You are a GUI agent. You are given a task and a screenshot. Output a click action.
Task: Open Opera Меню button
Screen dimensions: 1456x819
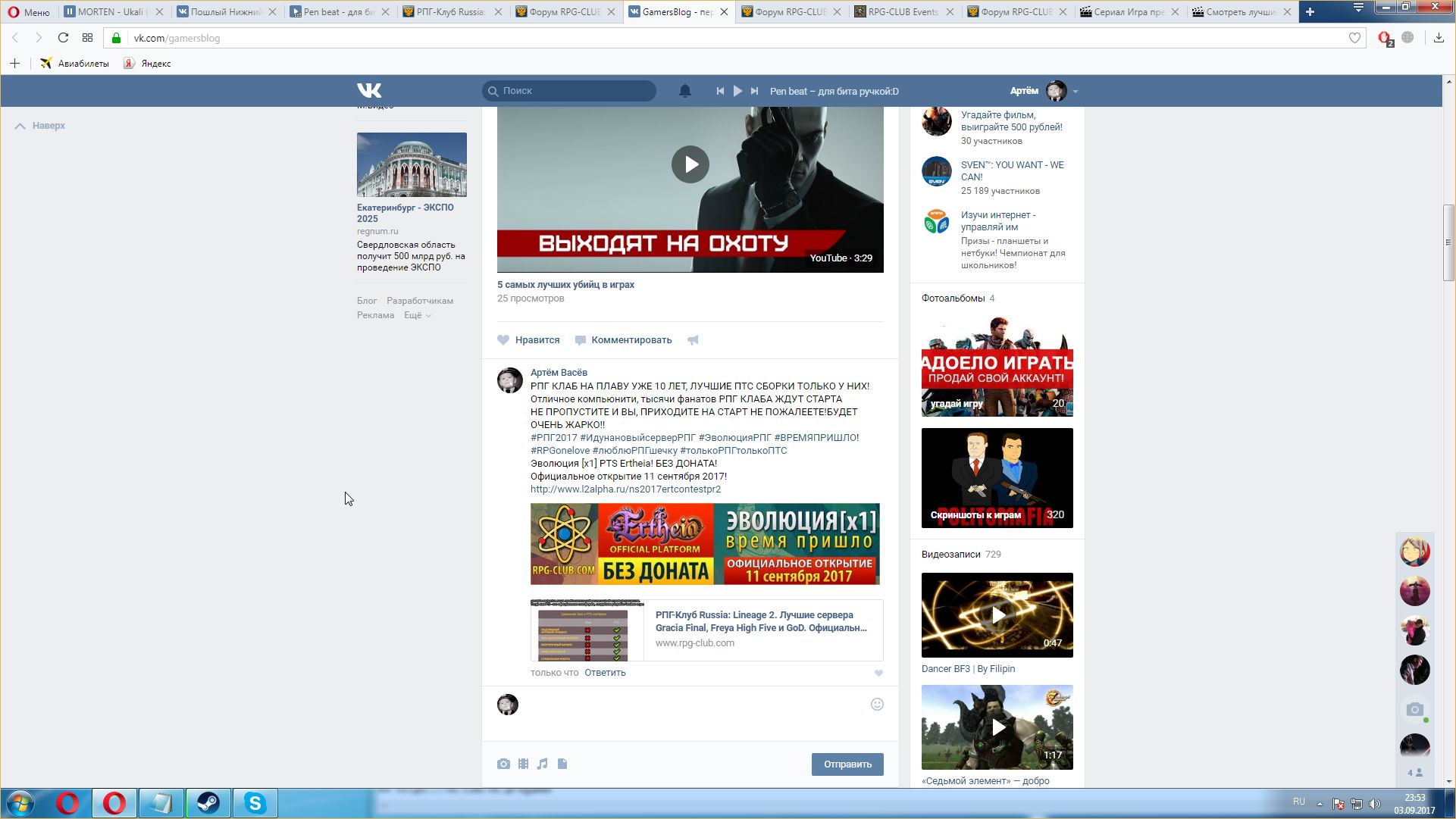coord(29,12)
